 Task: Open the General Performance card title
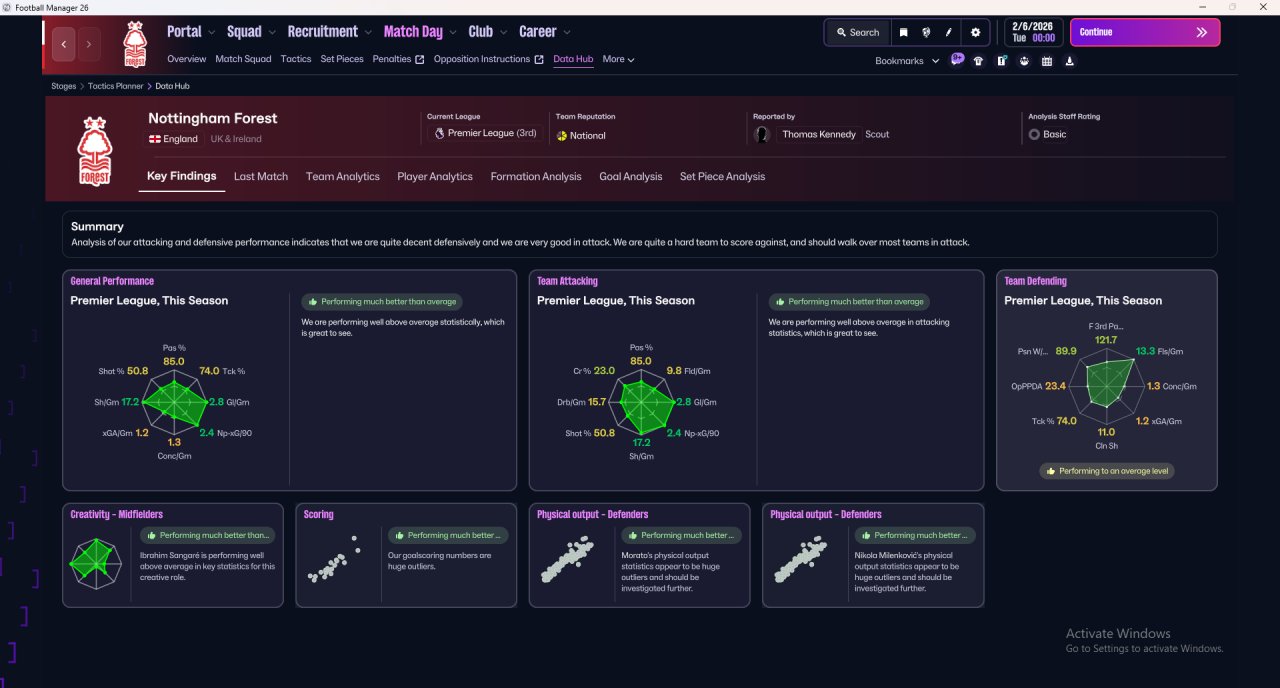[x=112, y=281]
